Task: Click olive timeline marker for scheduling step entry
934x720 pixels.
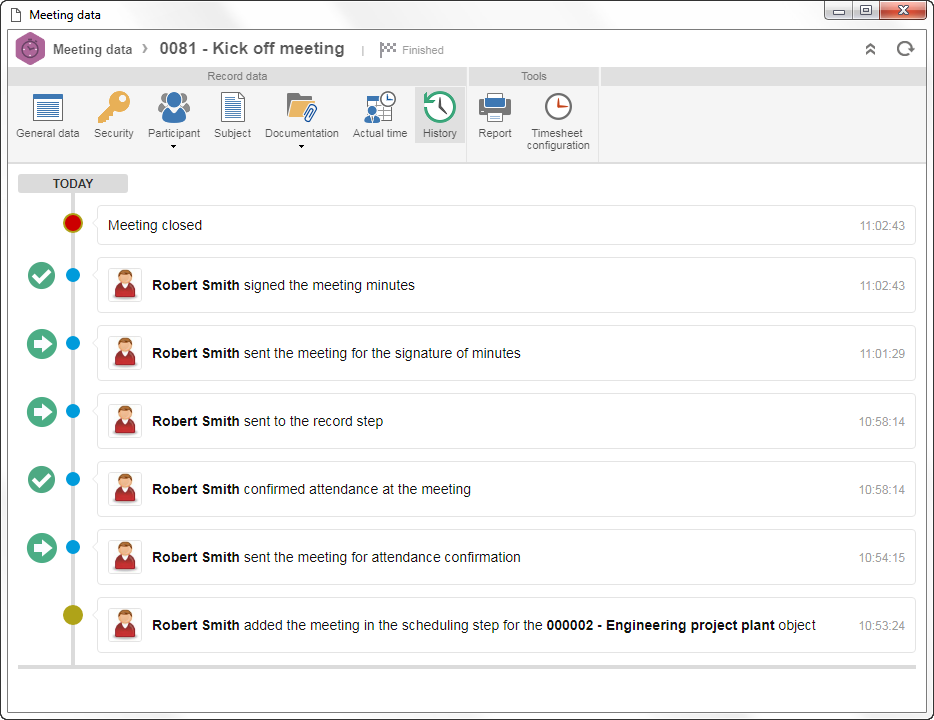Action: pos(73,615)
